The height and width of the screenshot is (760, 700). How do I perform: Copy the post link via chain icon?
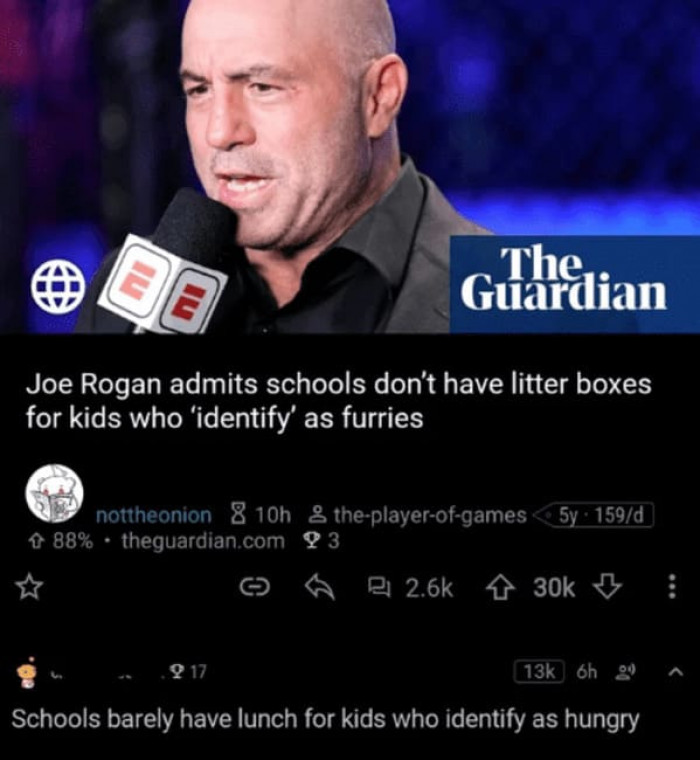[255, 587]
